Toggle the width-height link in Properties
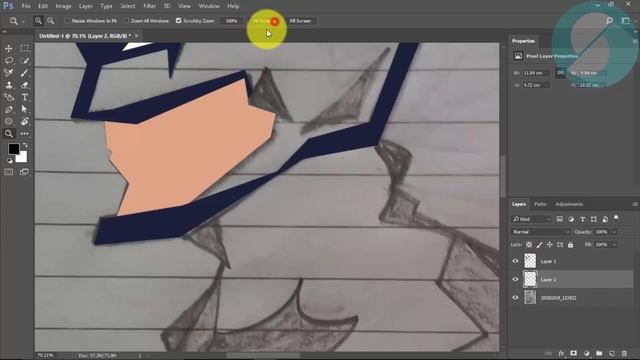The image size is (640, 360). tap(560, 73)
